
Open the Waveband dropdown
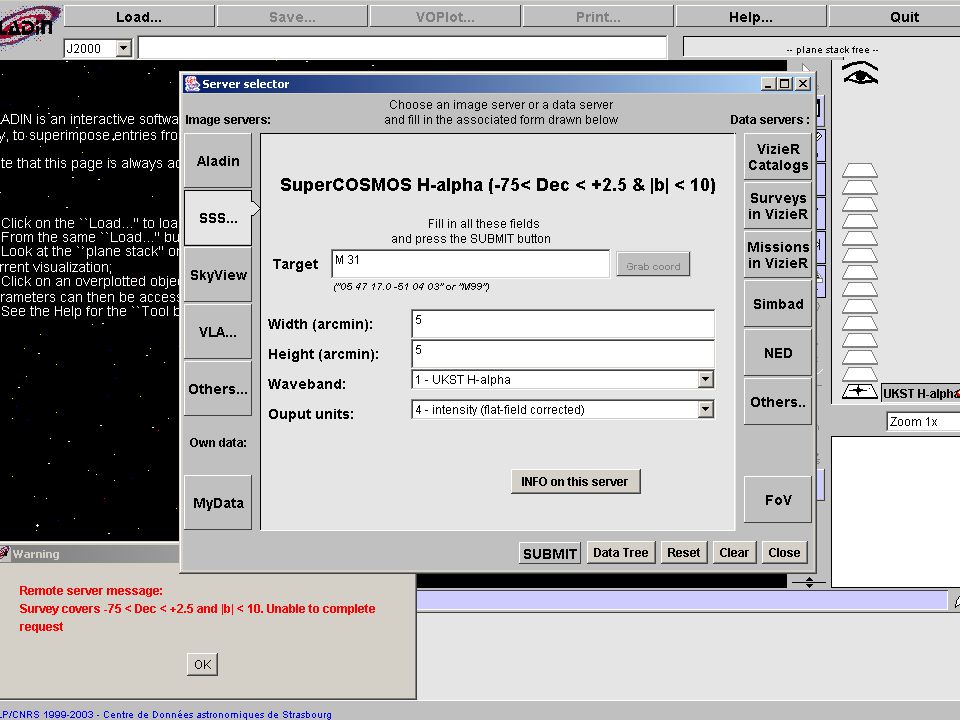click(705, 380)
